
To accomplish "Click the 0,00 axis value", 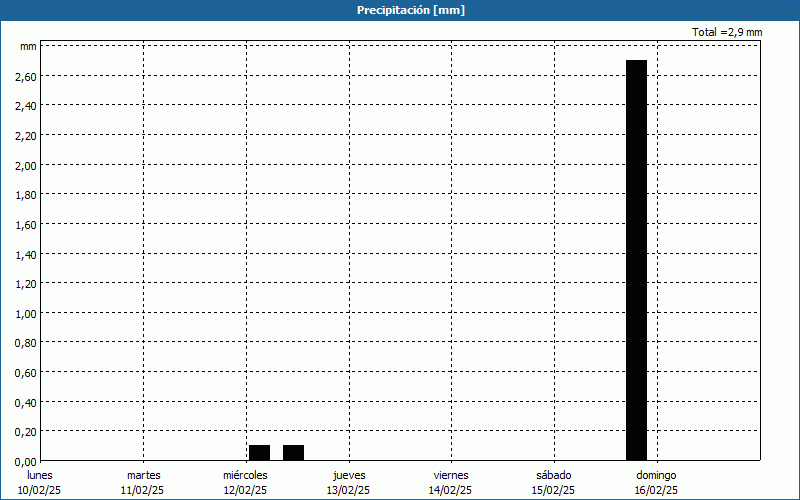I will coord(26,462).
